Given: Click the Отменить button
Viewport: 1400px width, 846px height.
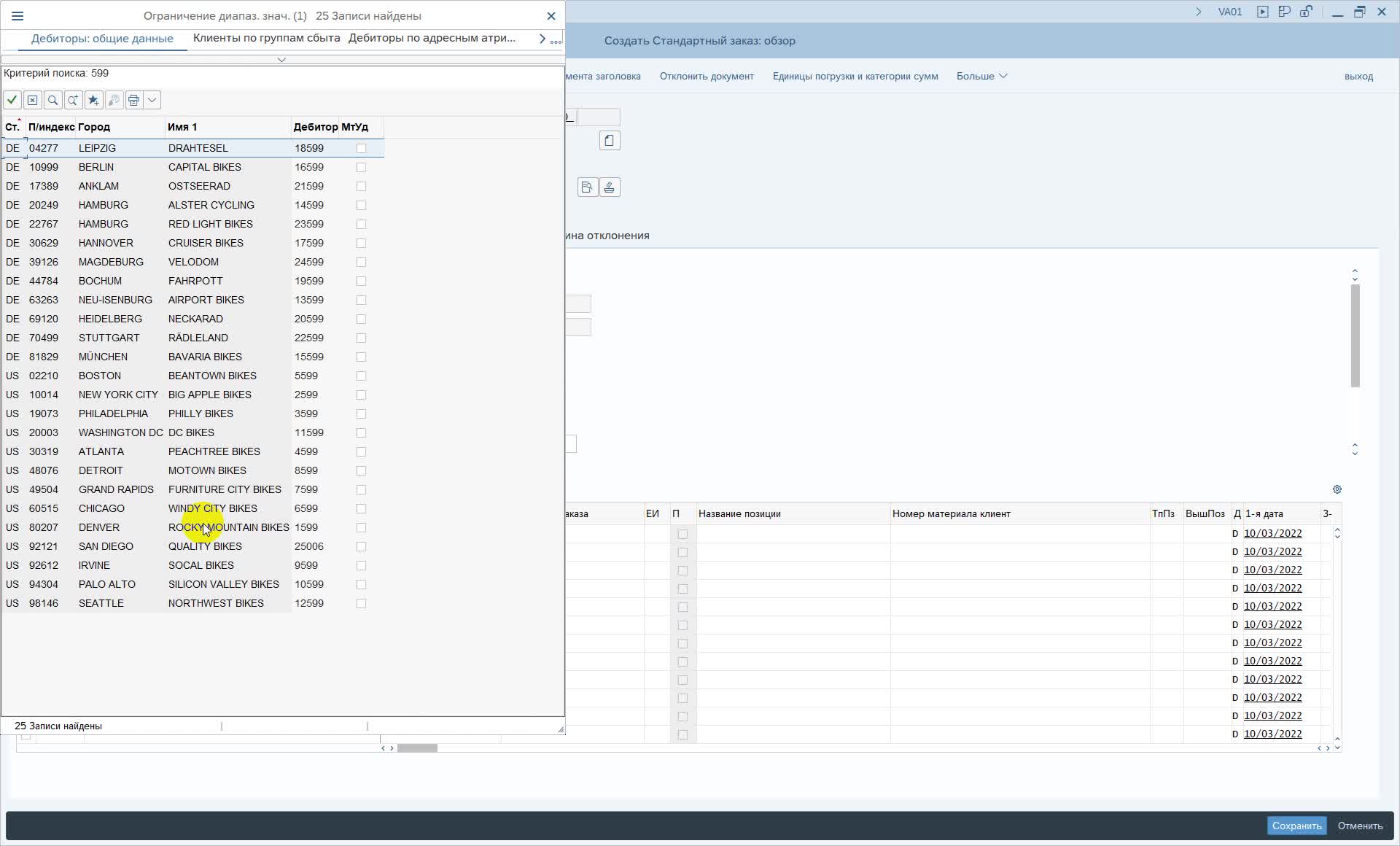Looking at the screenshot, I should (x=1360, y=826).
